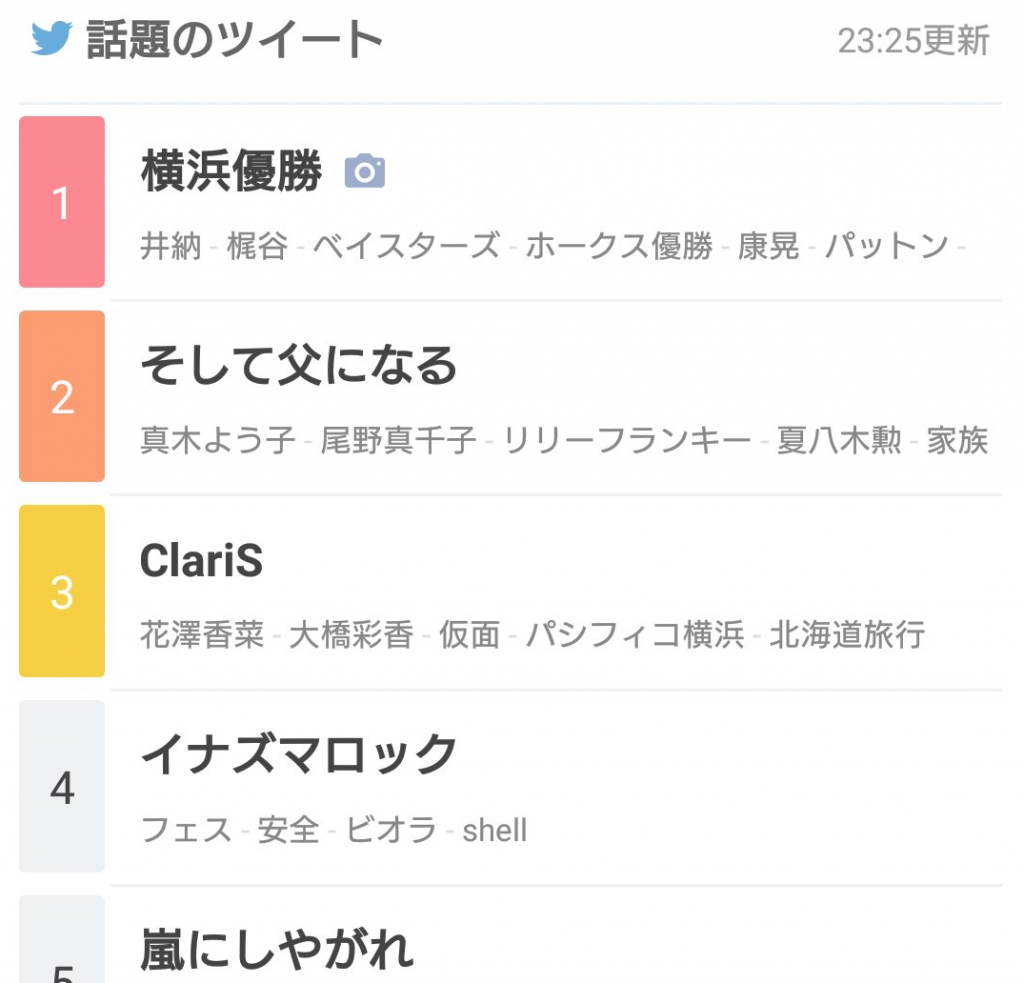The image size is (1024, 983).
Task: Open related keyword パシフィコ横浜
Action: [635, 635]
